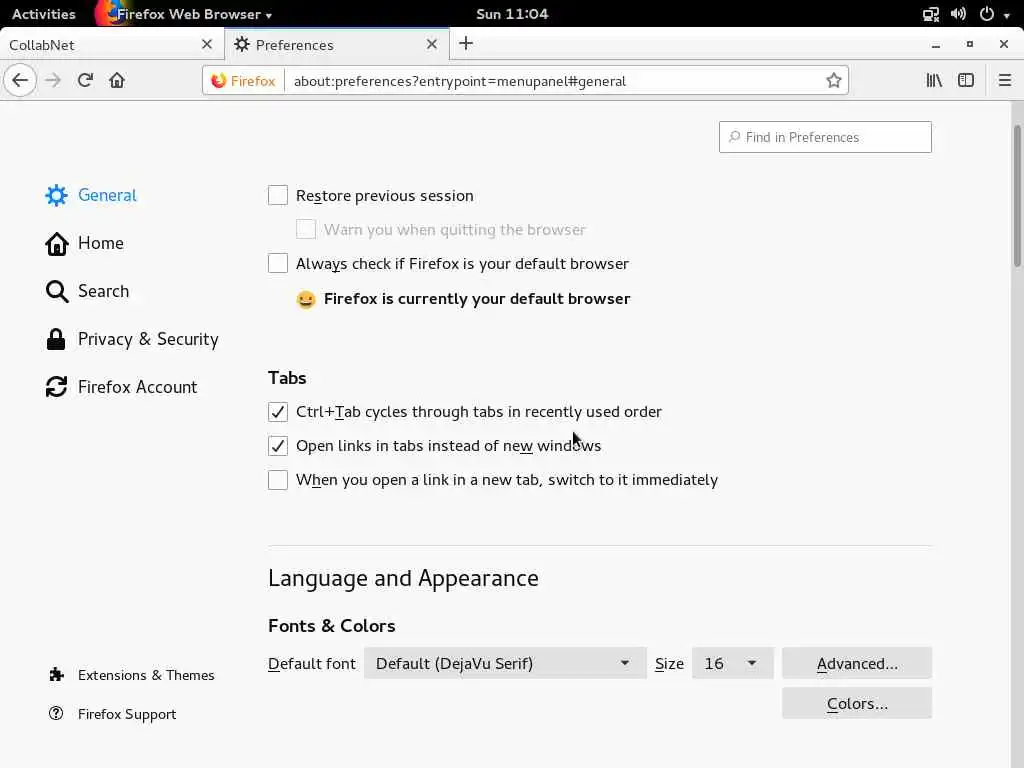Screen dimensions: 1024x768
Task: Open the Library icon in the toolbar
Action: (934, 80)
